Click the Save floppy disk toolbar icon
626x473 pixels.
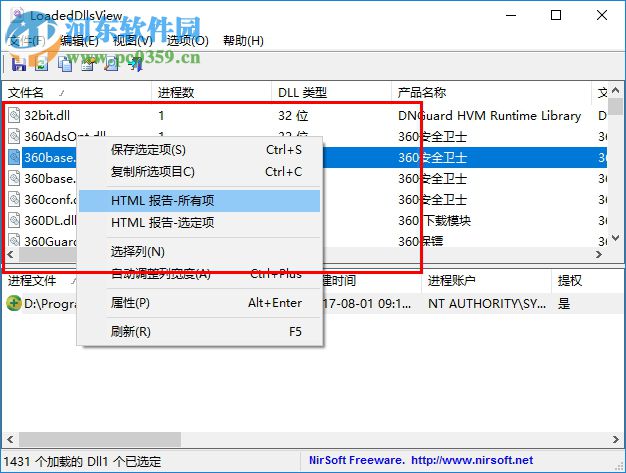(18, 64)
